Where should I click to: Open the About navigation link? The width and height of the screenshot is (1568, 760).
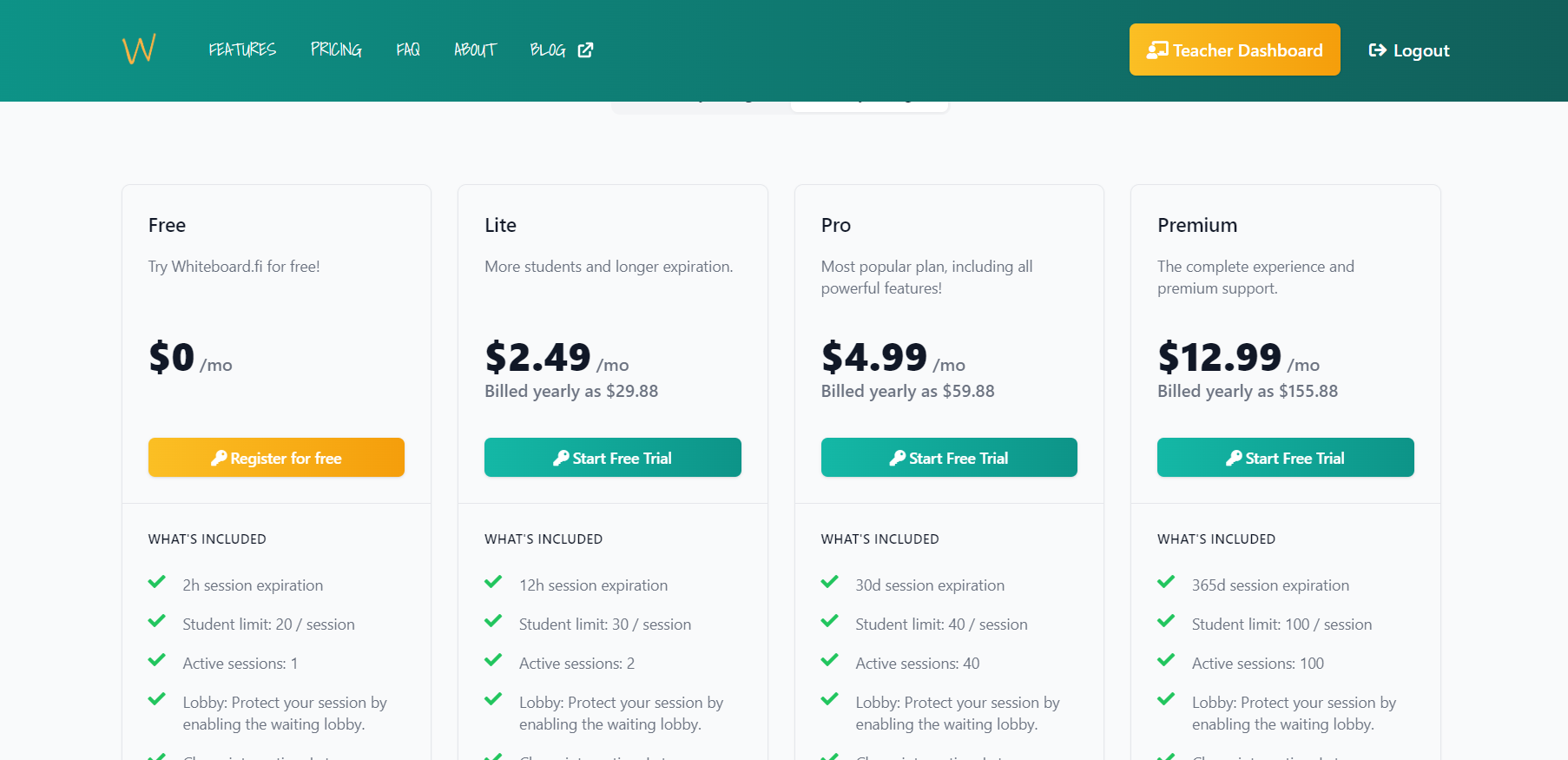(x=475, y=50)
